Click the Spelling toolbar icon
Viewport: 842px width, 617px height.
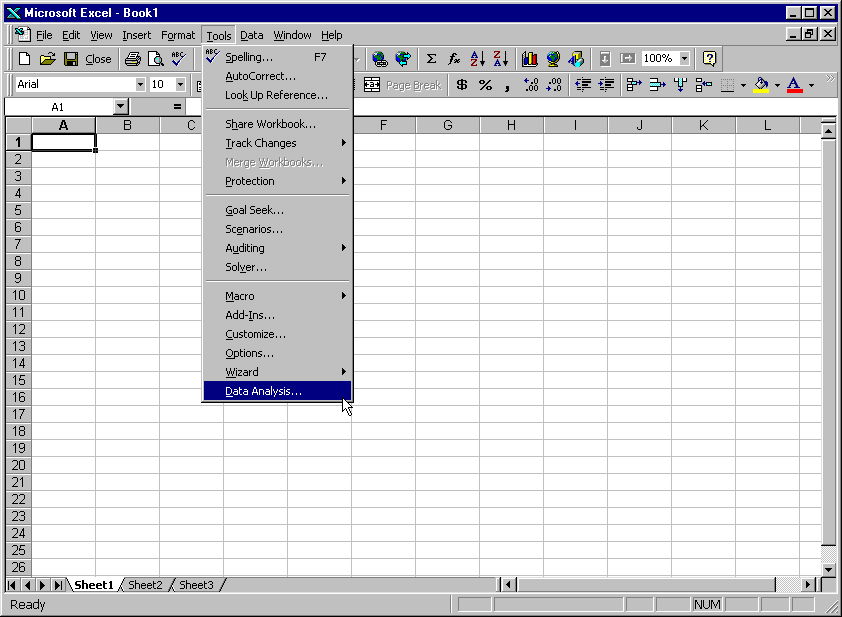[179, 59]
